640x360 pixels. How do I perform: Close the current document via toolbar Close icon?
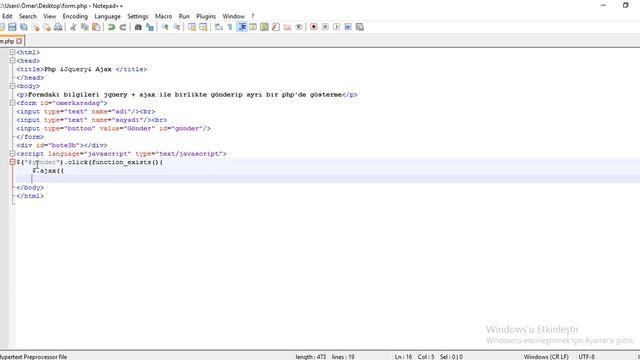coord(36,27)
